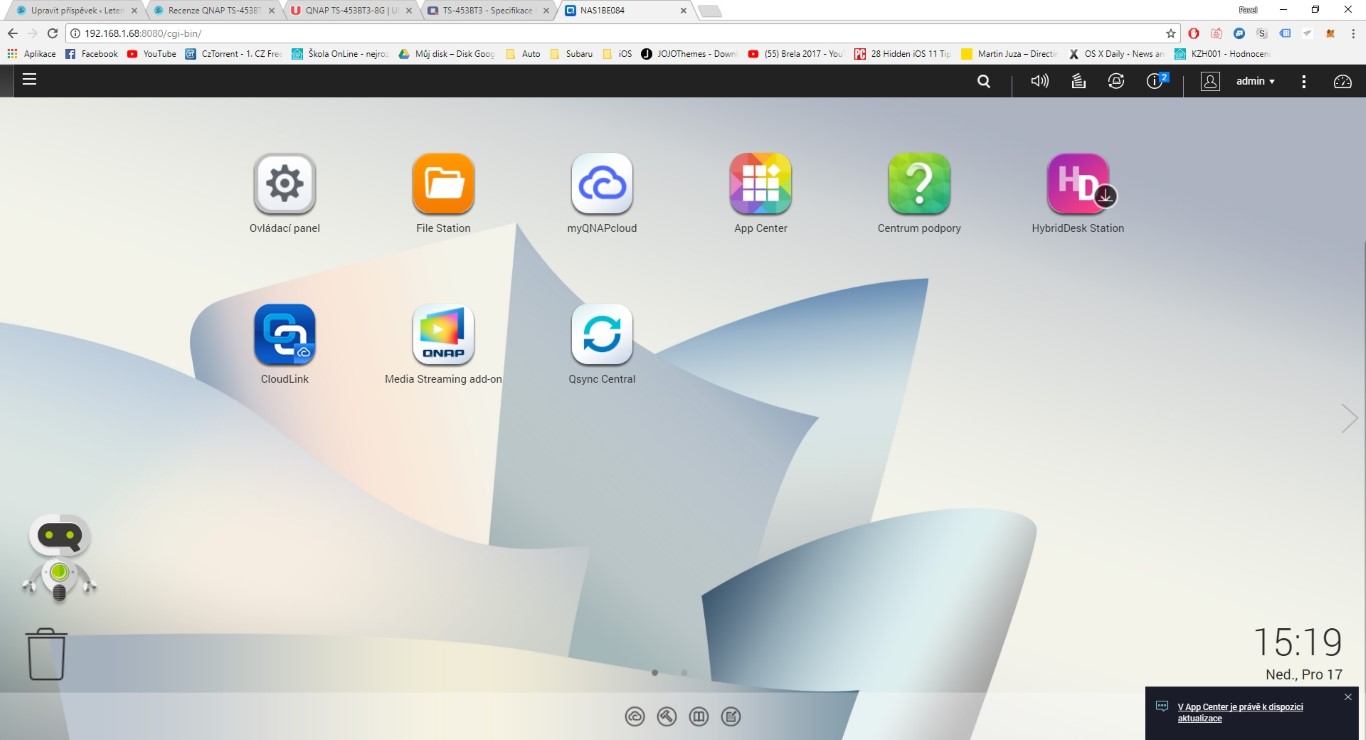This screenshot has width=1366, height=740.
Task: Click the user profile icon
Action: (1210, 81)
